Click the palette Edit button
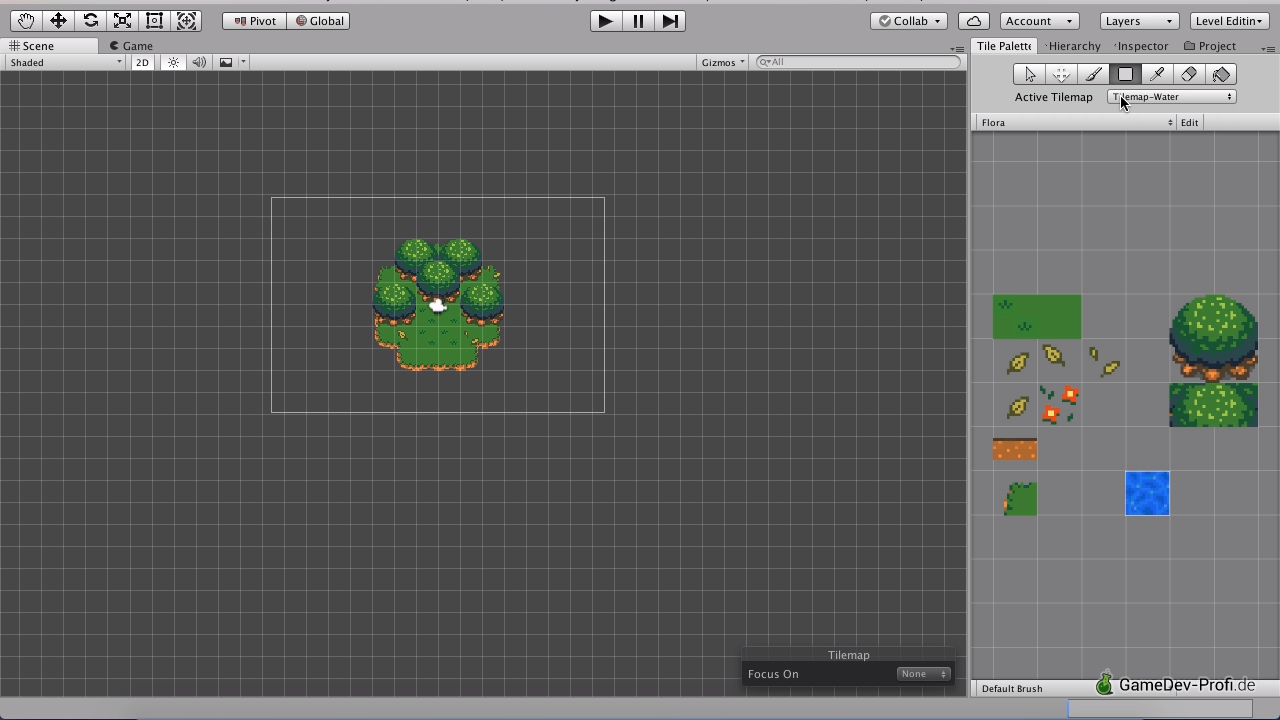The height and width of the screenshot is (720, 1280). (1189, 123)
